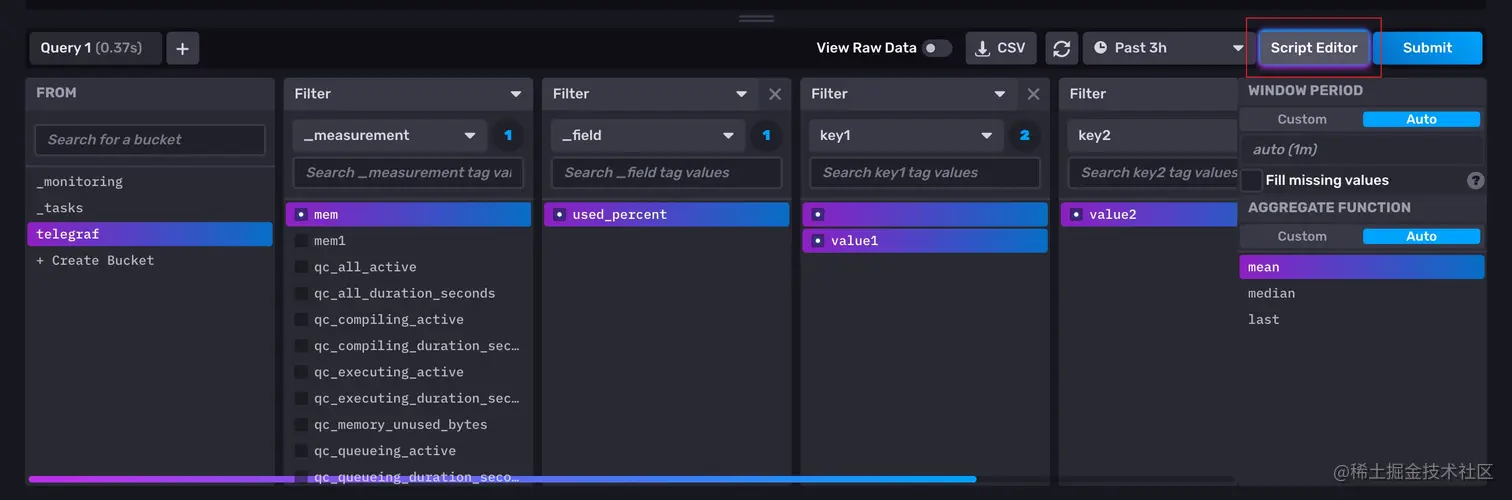The height and width of the screenshot is (500, 1512).
Task: Open the Script Editor
Action: [1313, 48]
